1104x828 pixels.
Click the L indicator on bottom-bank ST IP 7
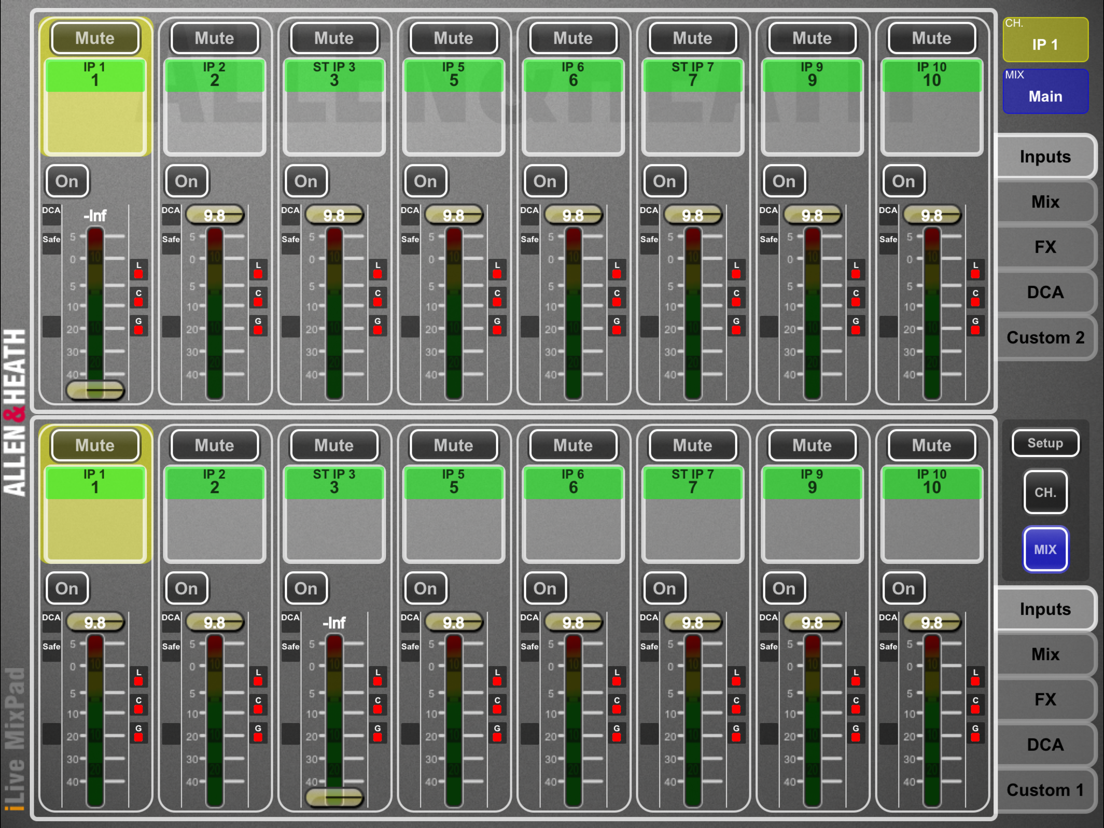pyautogui.click(x=736, y=677)
